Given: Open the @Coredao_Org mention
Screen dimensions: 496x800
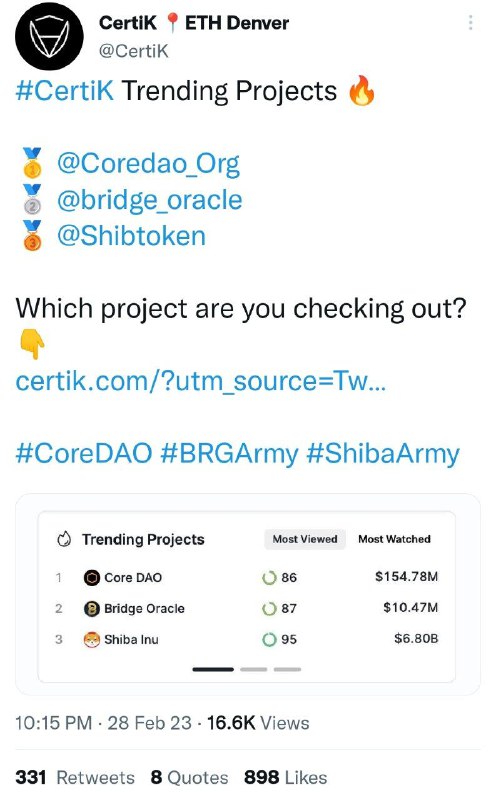Looking at the screenshot, I should coord(148,164).
